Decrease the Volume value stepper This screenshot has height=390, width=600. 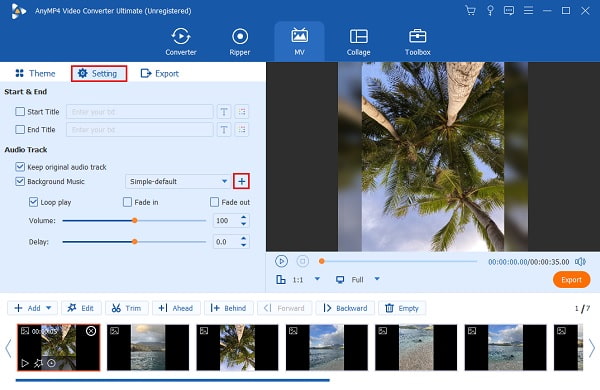[x=244, y=224]
